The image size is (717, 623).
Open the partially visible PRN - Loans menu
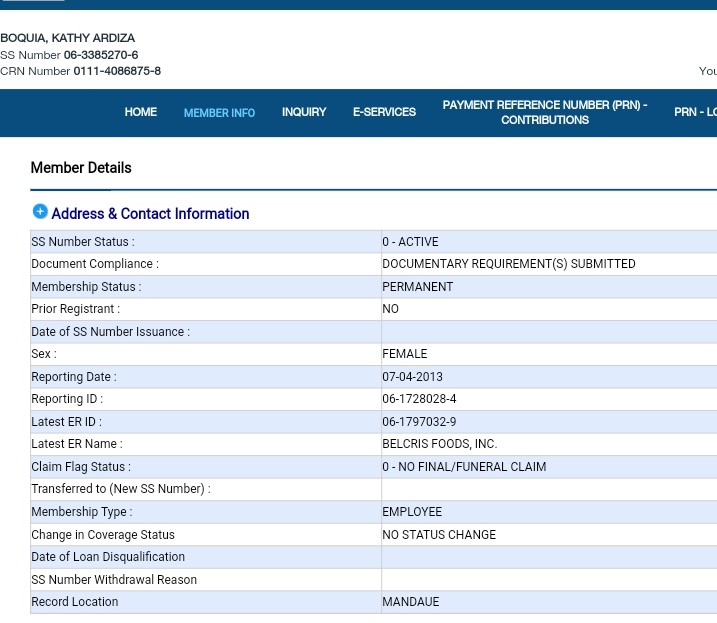pos(694,112)
